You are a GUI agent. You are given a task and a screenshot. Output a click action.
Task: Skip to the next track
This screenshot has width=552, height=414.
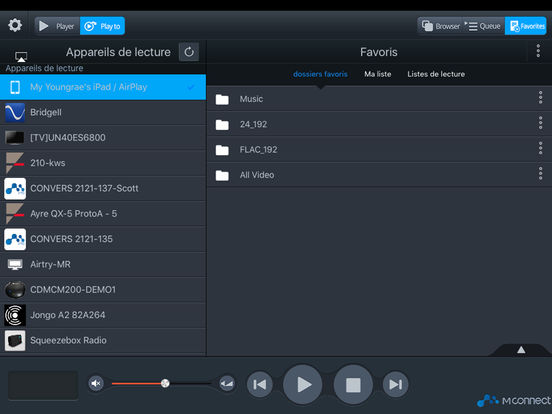pyautogui.click(x=396, y=384)
